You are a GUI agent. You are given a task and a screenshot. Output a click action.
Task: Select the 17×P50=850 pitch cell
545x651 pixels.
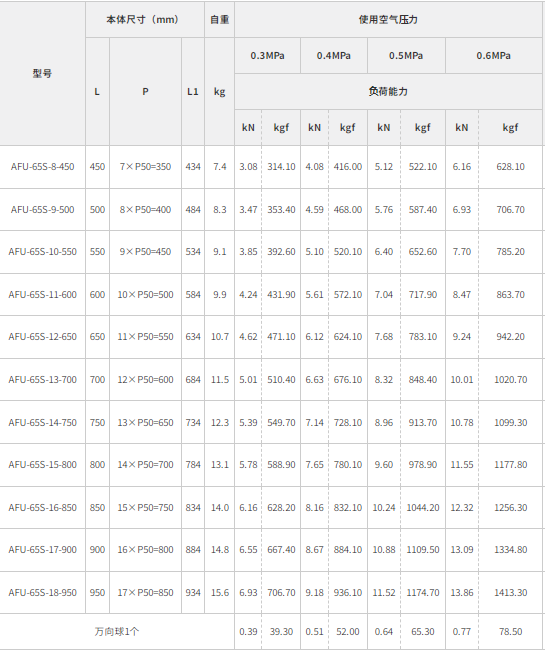[145, 592]
